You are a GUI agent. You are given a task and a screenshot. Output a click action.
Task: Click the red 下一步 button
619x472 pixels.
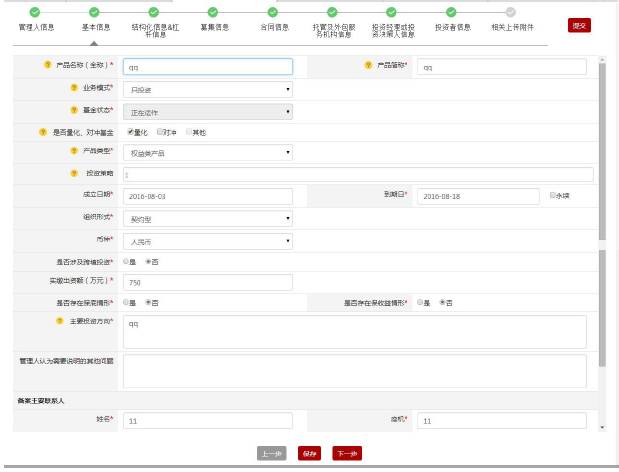point(347,453)
